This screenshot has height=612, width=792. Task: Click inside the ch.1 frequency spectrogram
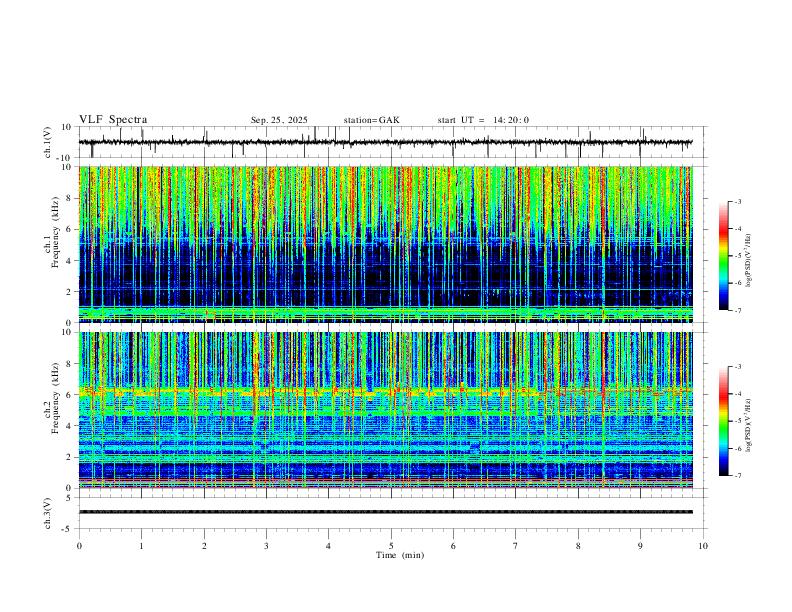pyautogui.click(x=386, y=244)
